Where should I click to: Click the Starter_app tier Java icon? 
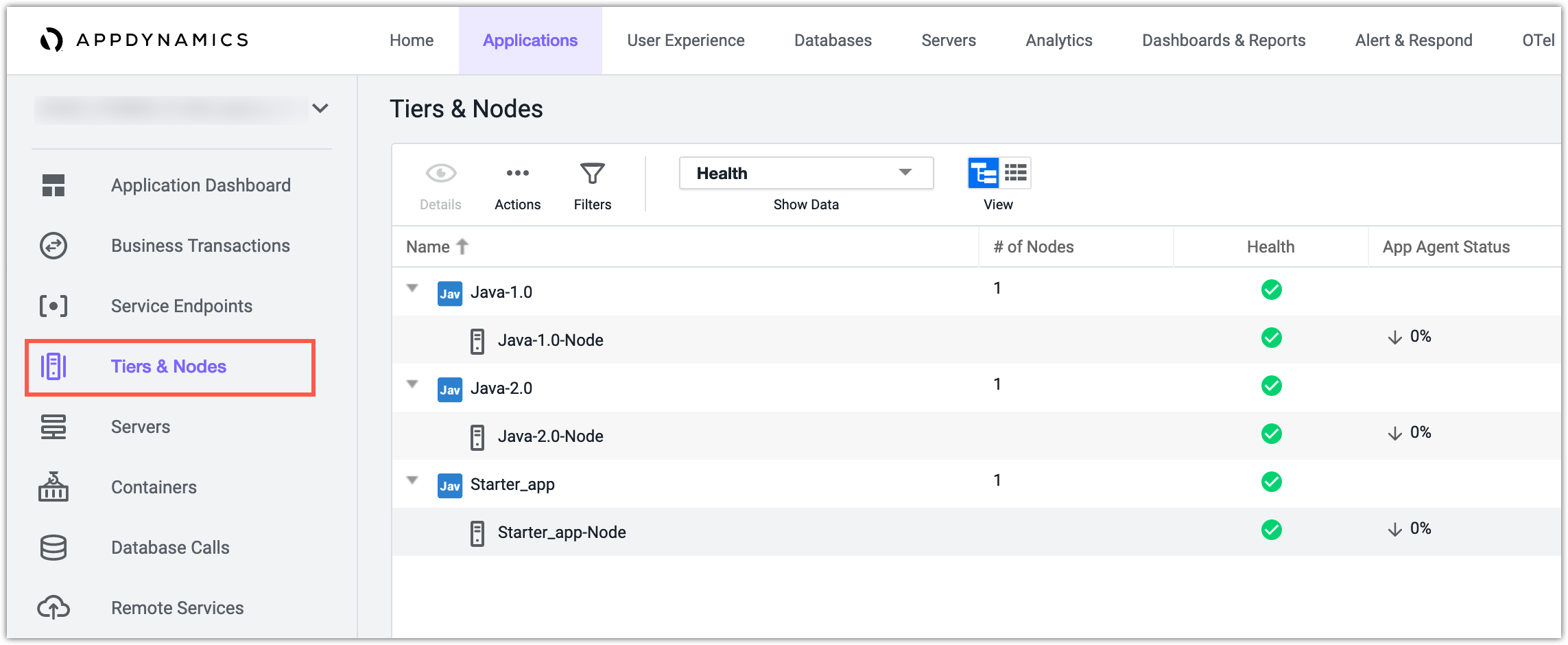point(450,486)
